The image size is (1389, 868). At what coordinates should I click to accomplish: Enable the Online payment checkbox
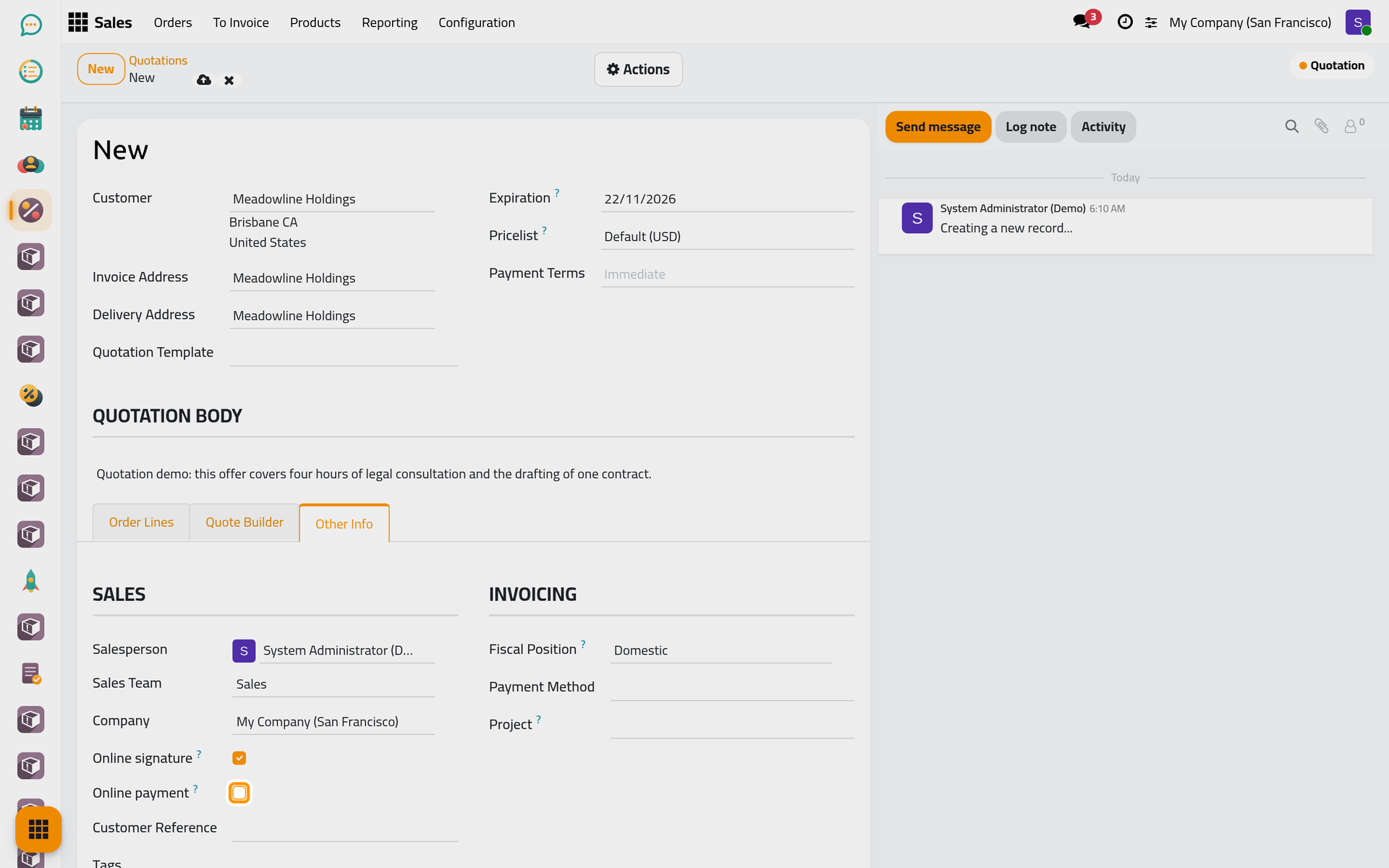pyautogui.click(x=239, y=793)
